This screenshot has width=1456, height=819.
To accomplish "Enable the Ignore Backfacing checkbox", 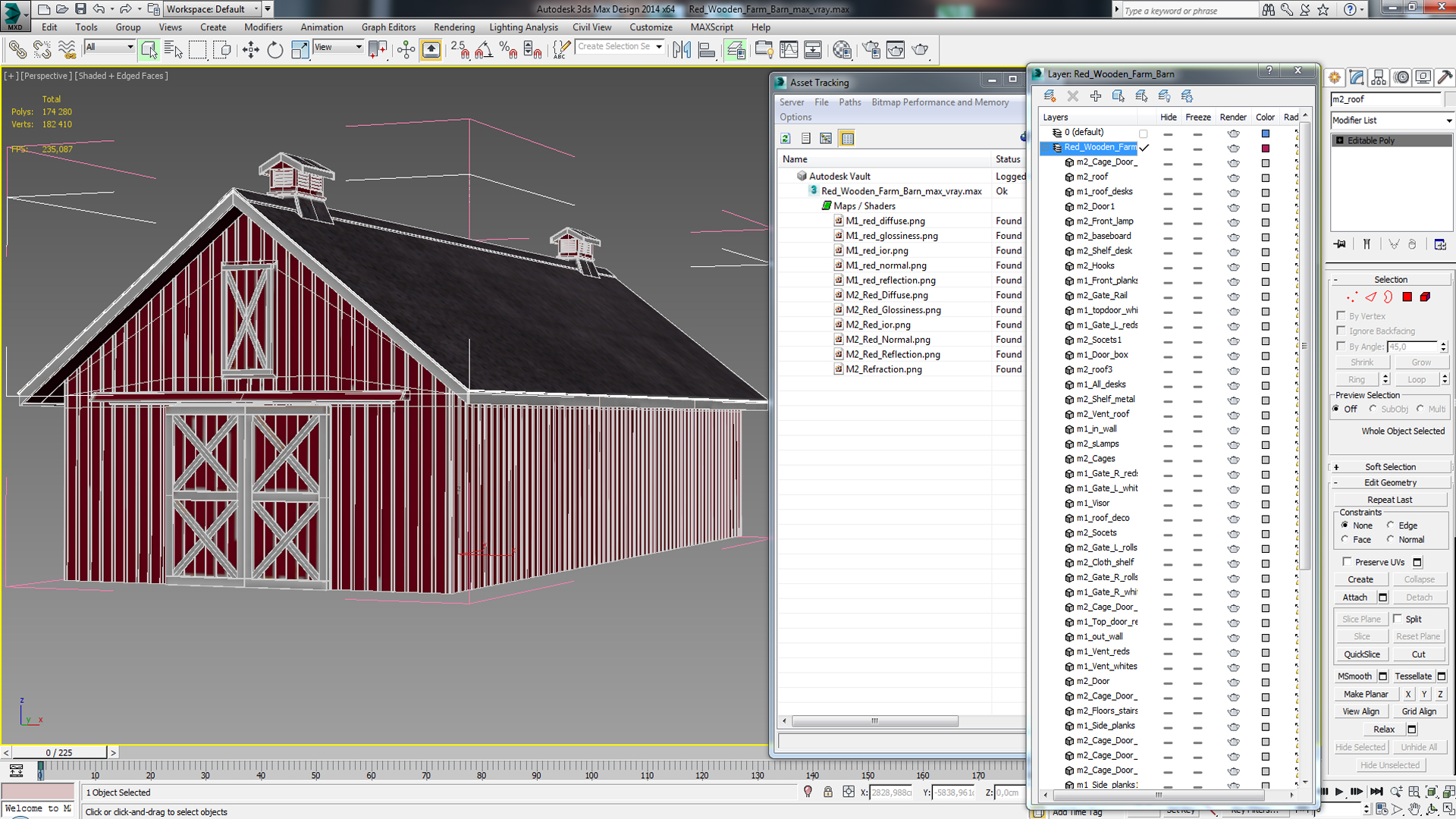I will [x=1341, y=331].
